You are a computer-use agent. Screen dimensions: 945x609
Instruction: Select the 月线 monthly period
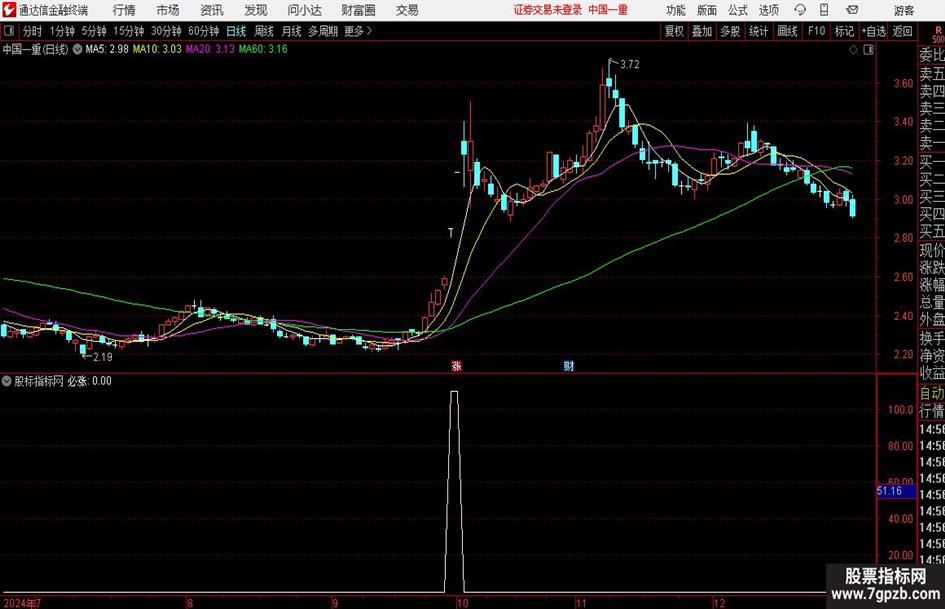click(291, 31)
